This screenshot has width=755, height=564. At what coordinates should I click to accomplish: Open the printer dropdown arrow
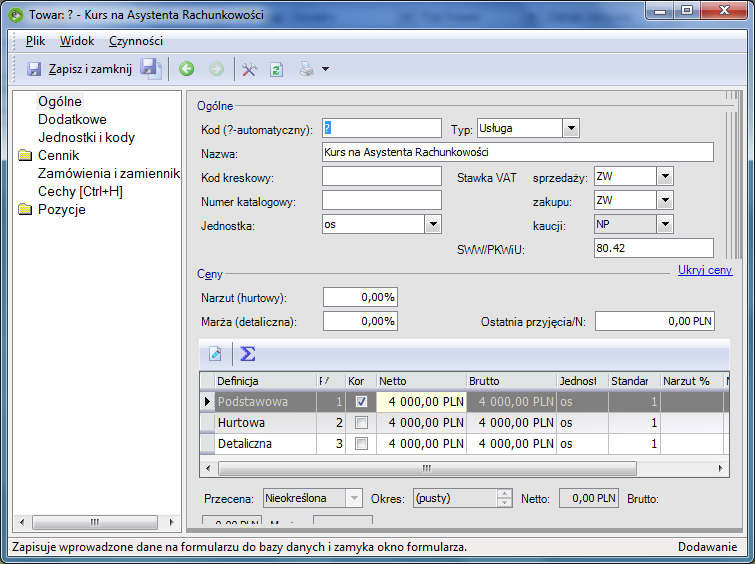pos(325,69)
